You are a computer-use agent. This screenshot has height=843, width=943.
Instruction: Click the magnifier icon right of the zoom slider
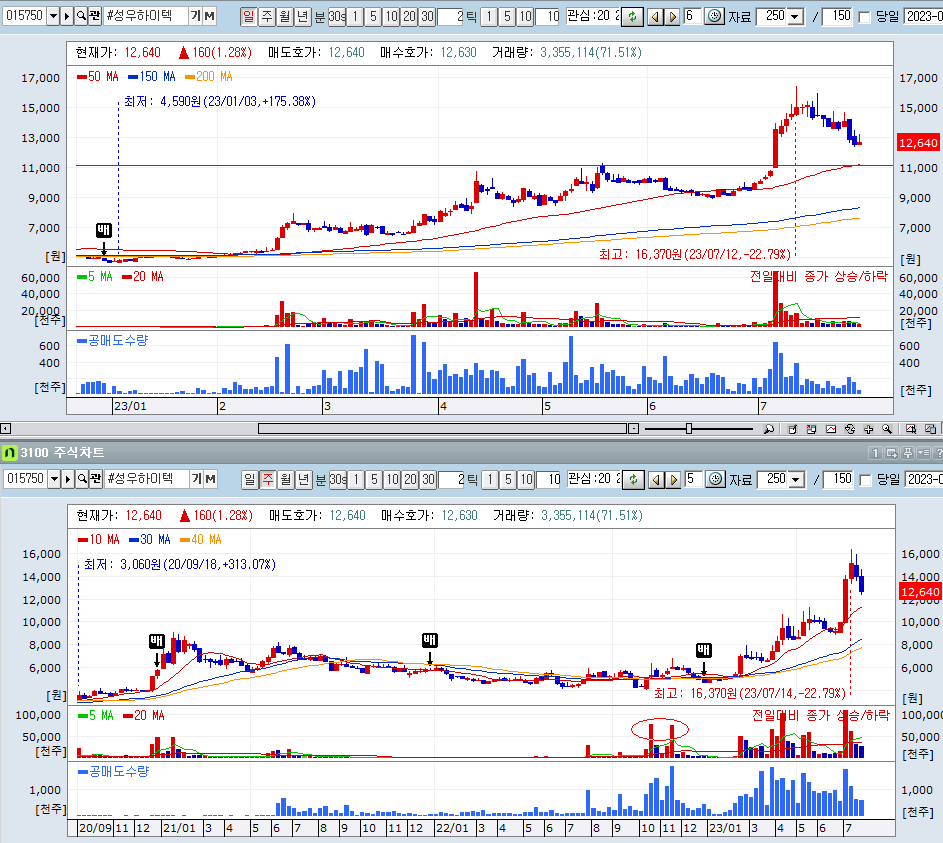tap(768, 429)
